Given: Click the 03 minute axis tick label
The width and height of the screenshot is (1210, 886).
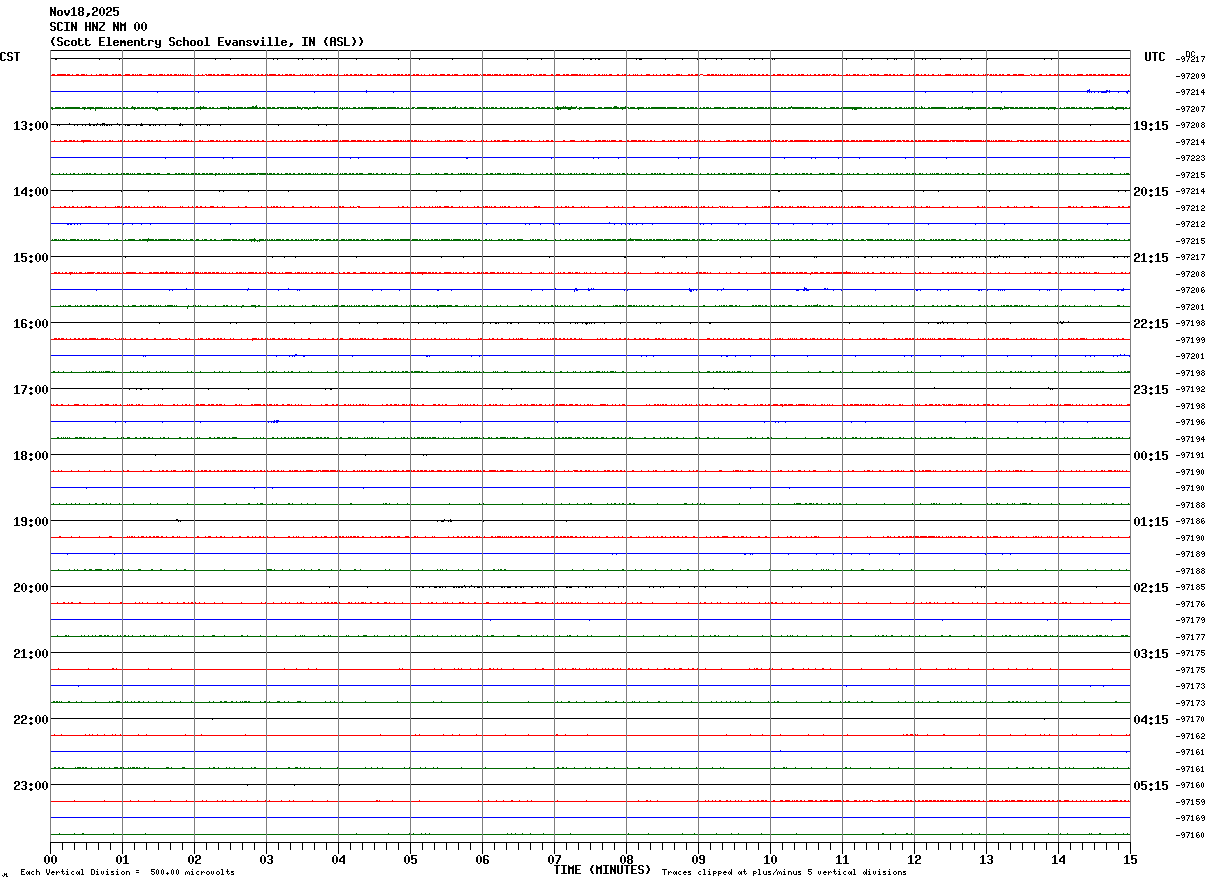Looking at the screenshot, I should [266, 860].
